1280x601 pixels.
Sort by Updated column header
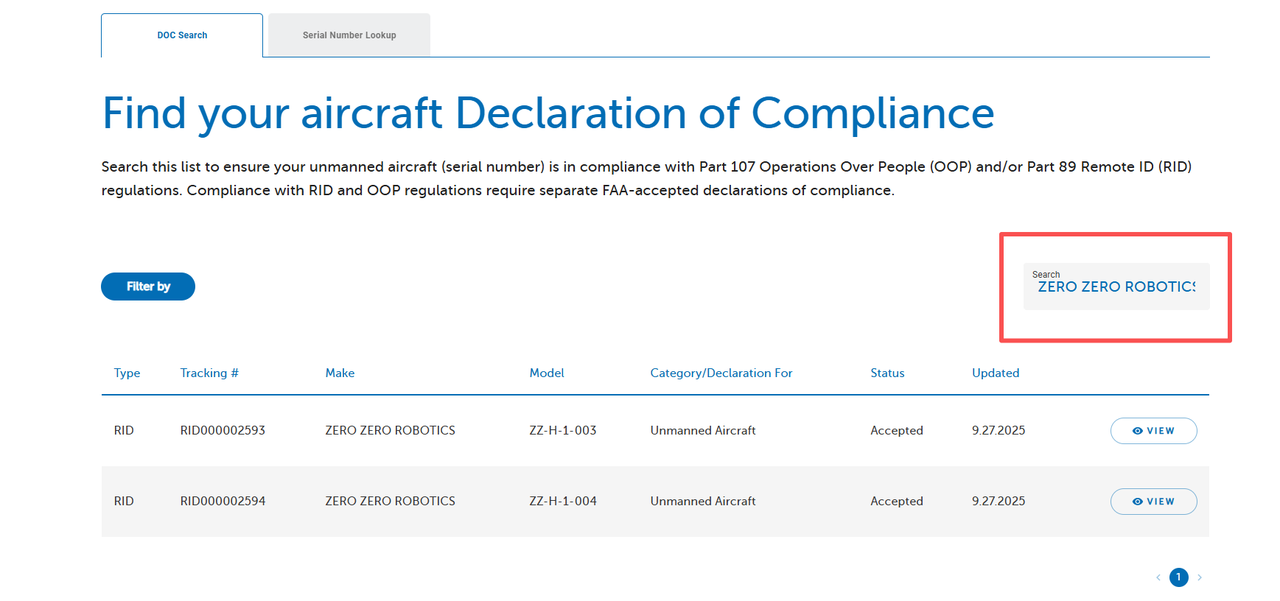coord(996,373)
